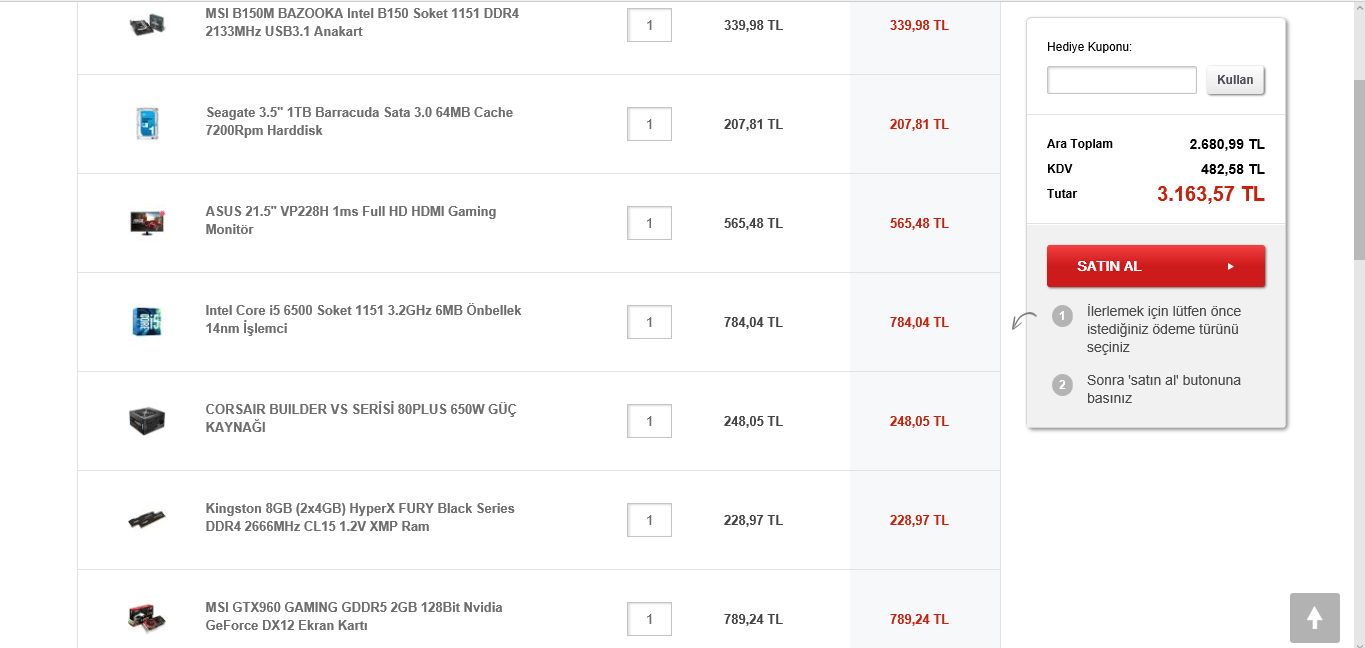The height and width of the screenshot is (648, 1365).
Task: Open the ASUS VP228H monitor product image
Action: 146,222
